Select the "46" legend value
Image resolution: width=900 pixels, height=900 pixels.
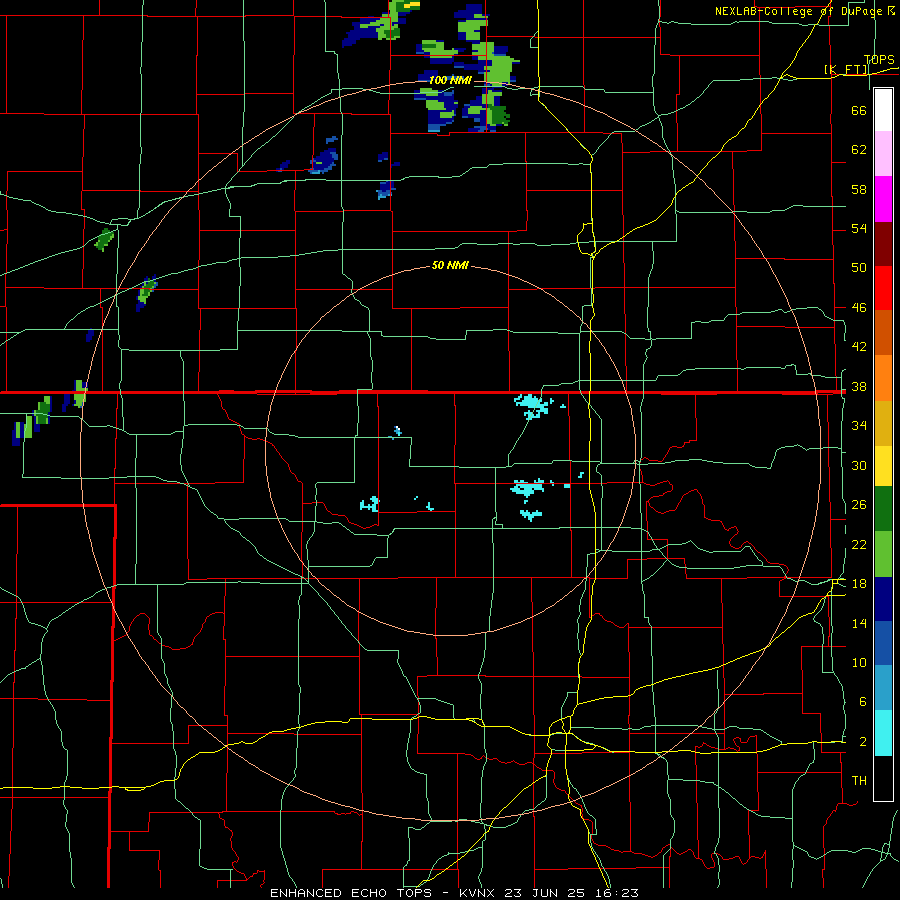tap(859, 307)
